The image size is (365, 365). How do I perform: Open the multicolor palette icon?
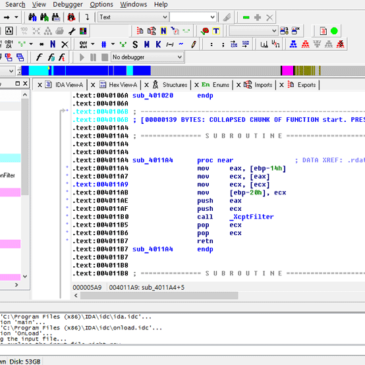(x=83, y=31)
